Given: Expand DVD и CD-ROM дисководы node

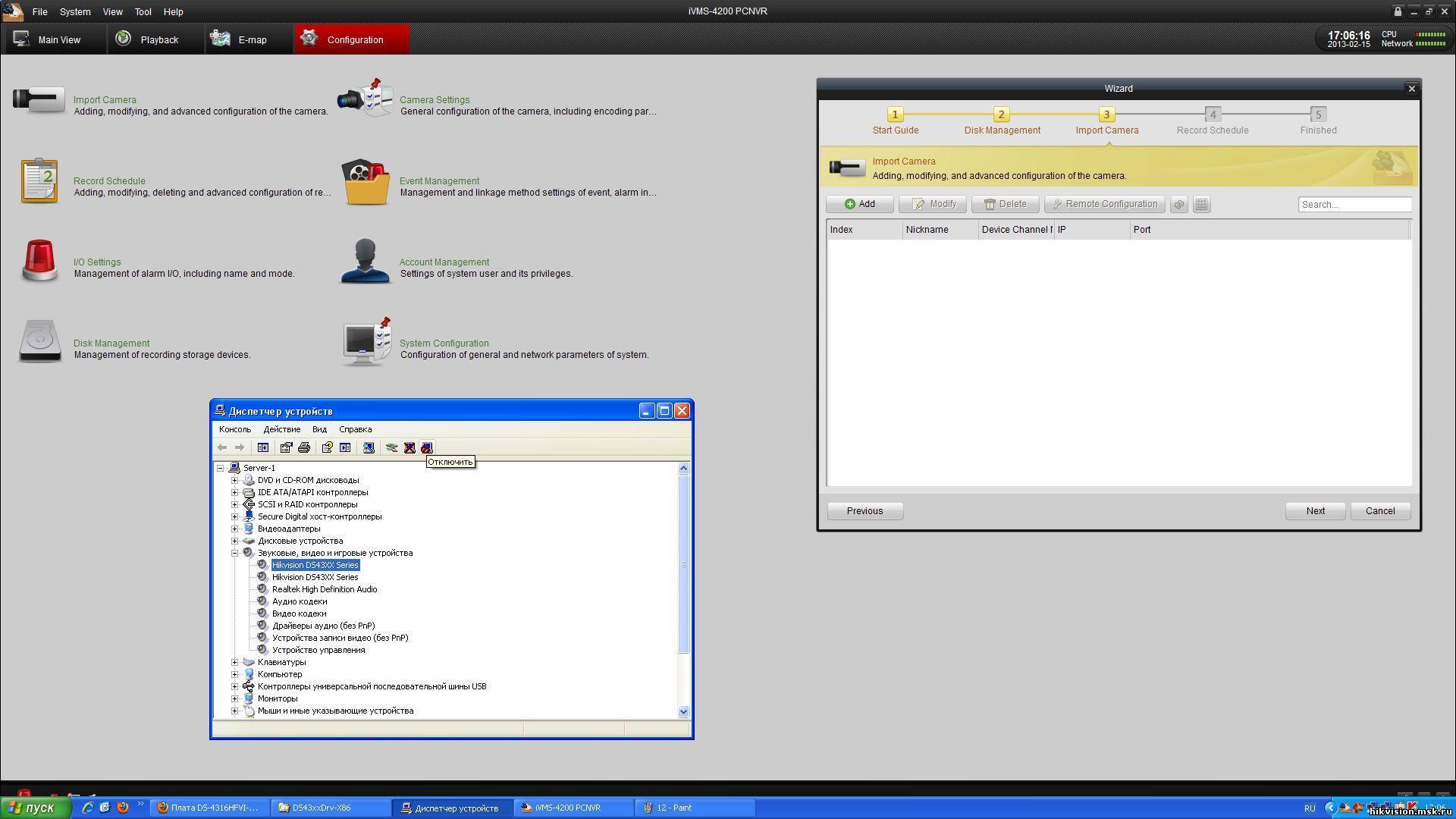Looking at the screenshot, I should (235, 481).
